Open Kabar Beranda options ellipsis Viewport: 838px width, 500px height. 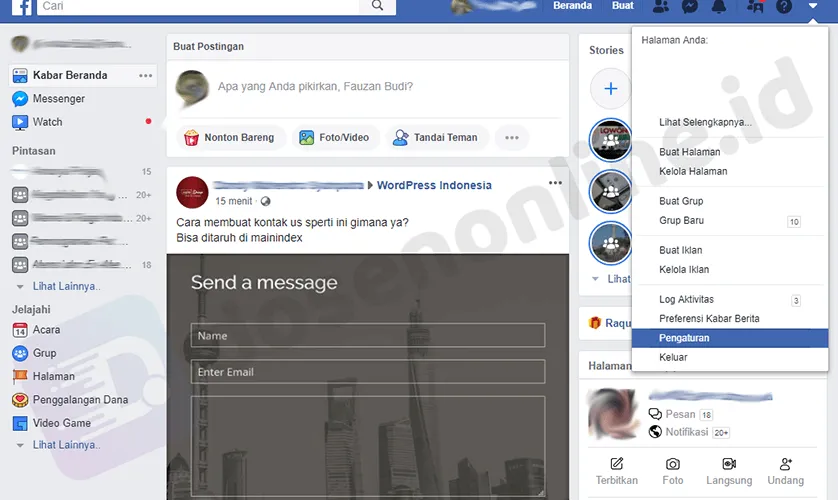[146, 76]
